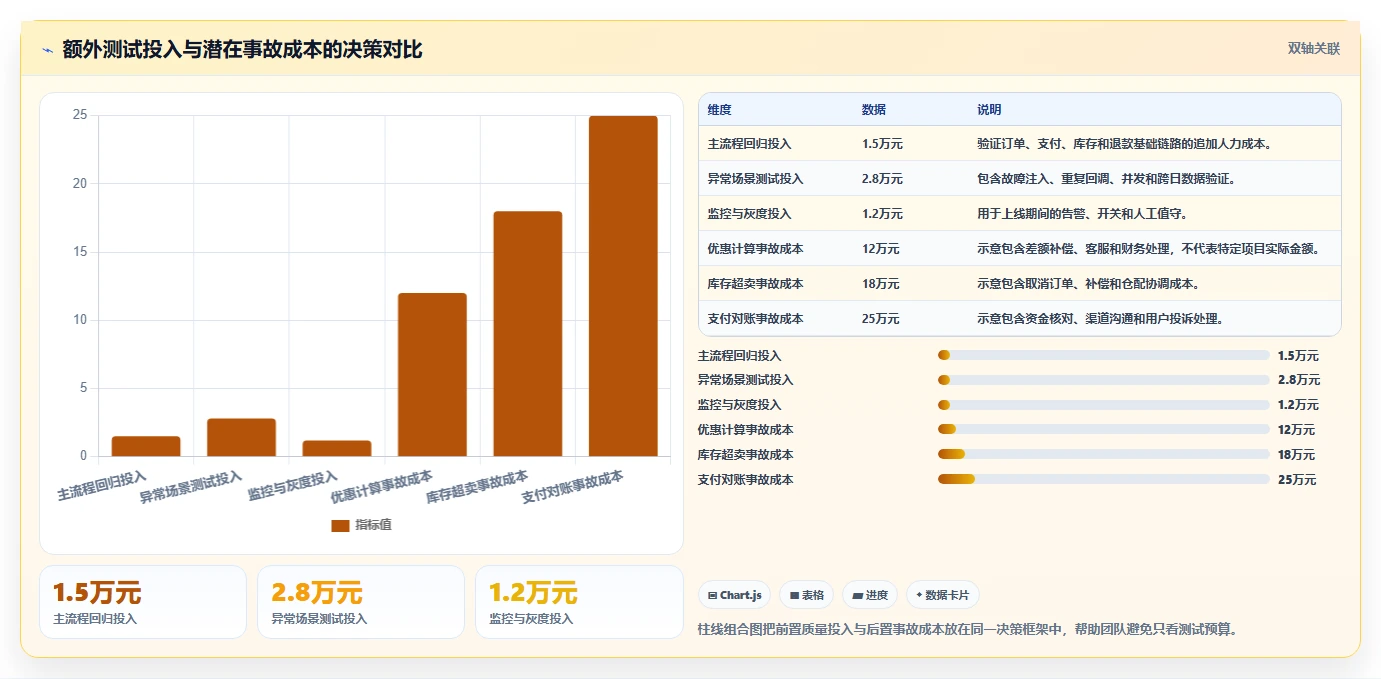Viewport: 1381px width, 679px height.
Task: Open the 2.8万元 异常场景测试投入 data card
Action: 361,602
